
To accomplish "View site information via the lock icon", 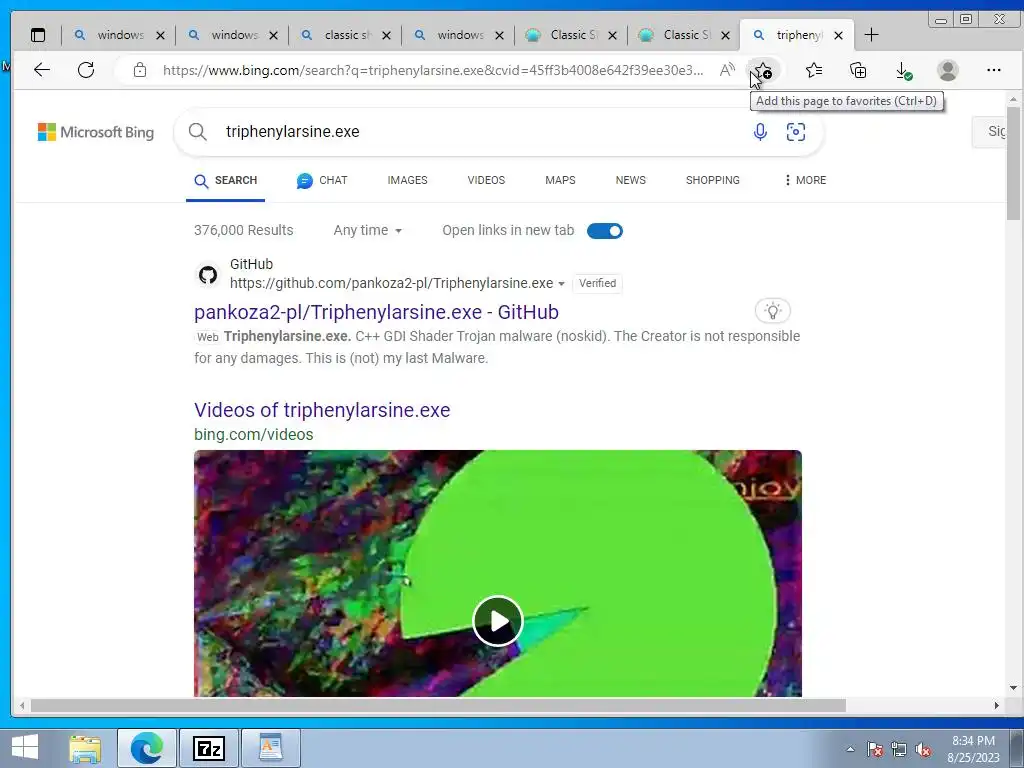I will (140, 70).
